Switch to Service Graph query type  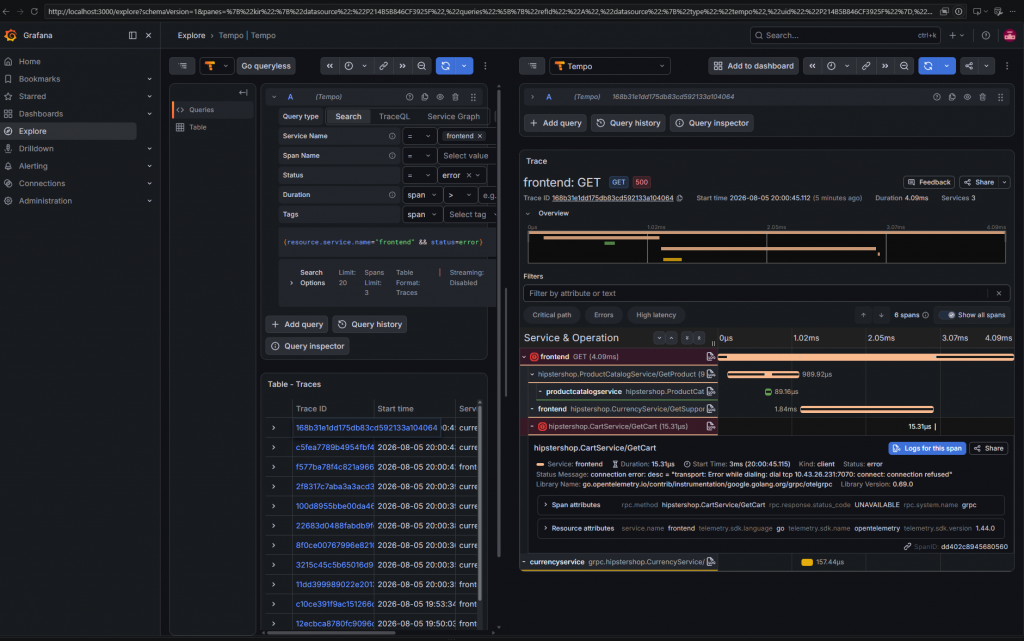[x=453, y=116]
